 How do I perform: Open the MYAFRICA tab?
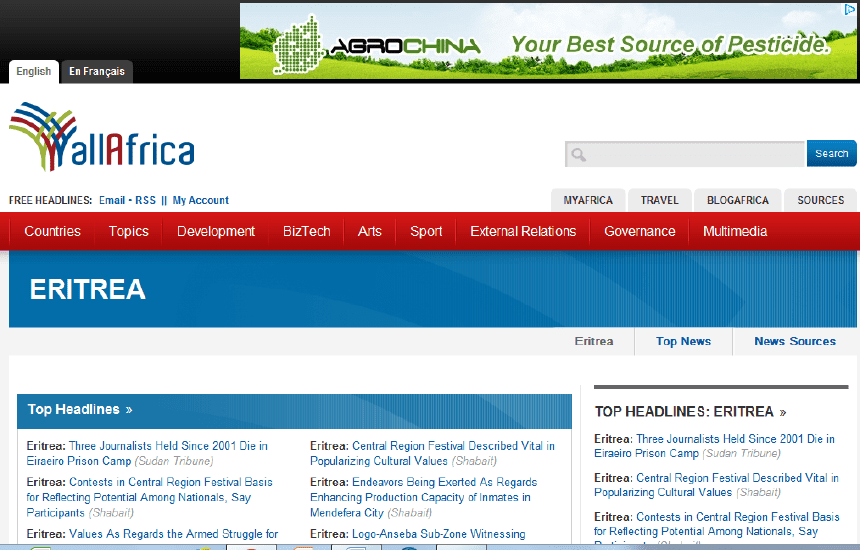[x=588, y=200]
